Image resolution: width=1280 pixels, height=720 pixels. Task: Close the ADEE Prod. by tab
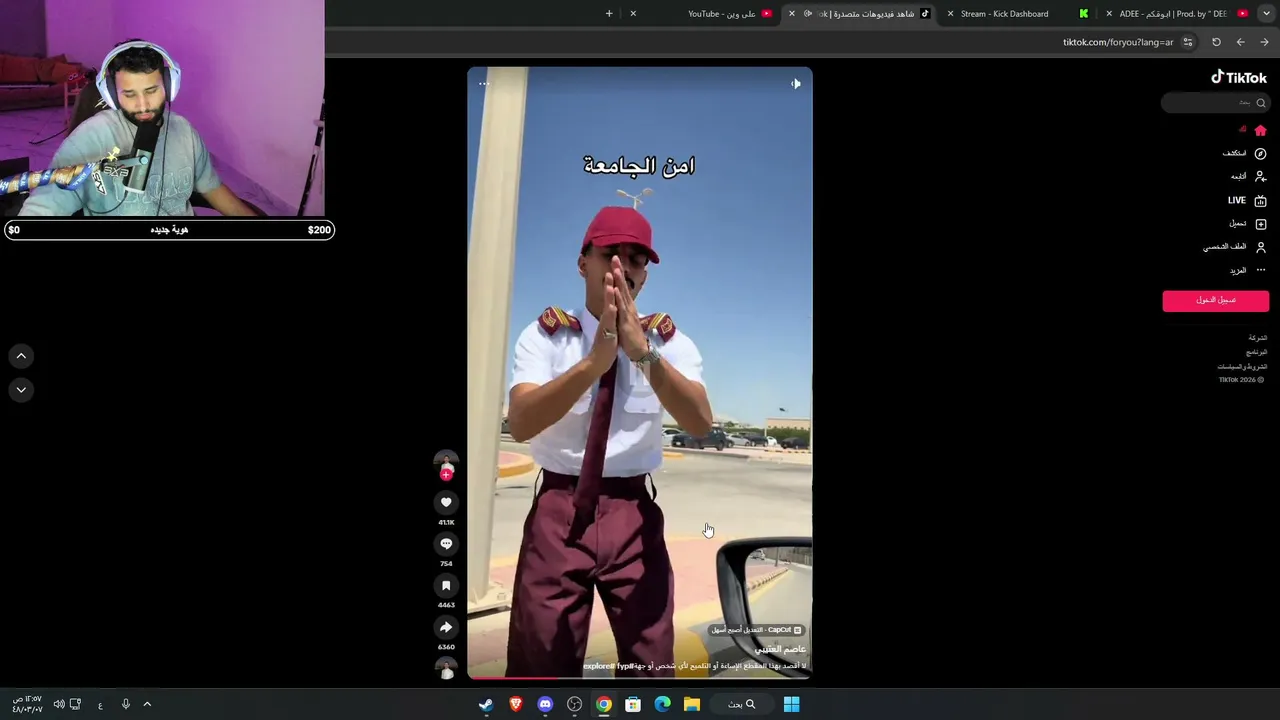[x=1109, y=14]
